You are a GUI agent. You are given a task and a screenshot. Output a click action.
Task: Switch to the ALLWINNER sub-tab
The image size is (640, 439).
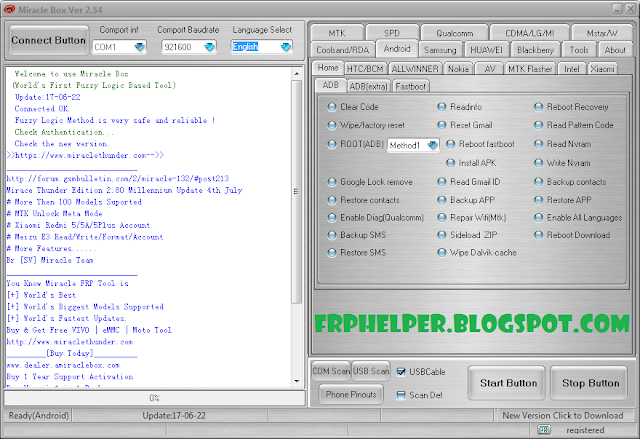(x=415, y=69)
